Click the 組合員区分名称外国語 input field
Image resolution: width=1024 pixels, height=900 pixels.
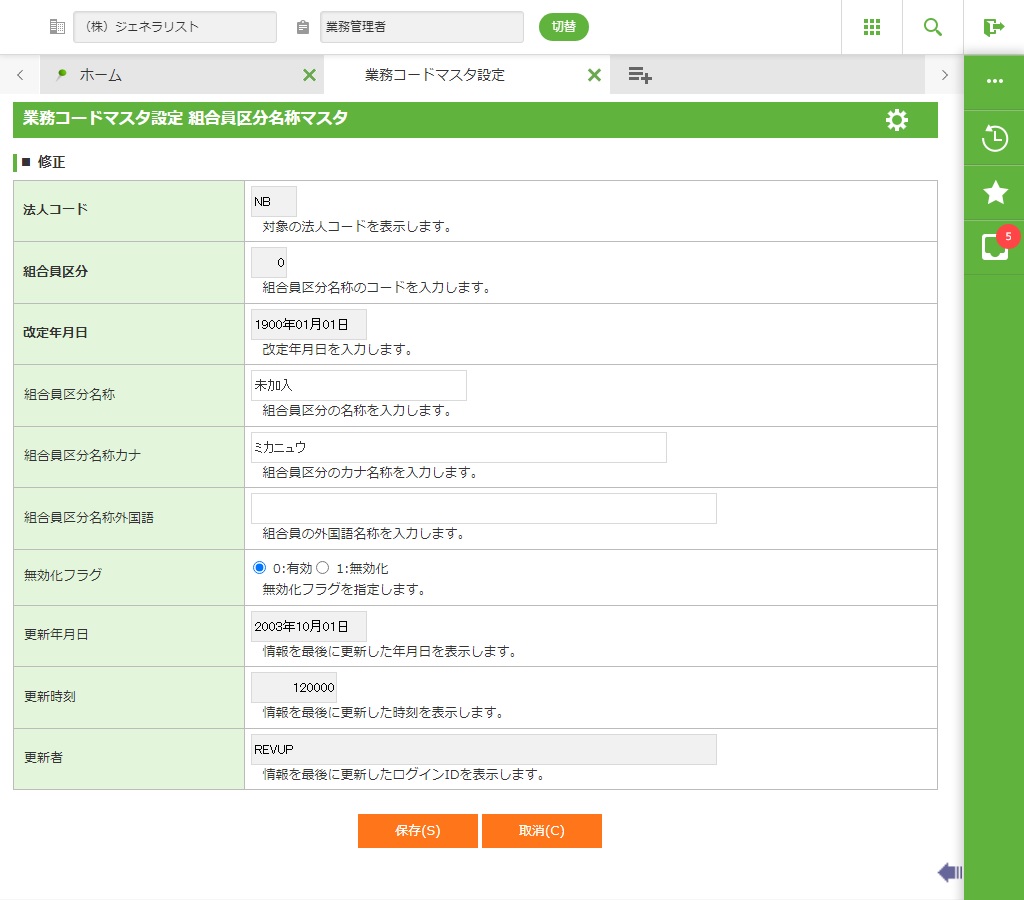pos(483,509)
